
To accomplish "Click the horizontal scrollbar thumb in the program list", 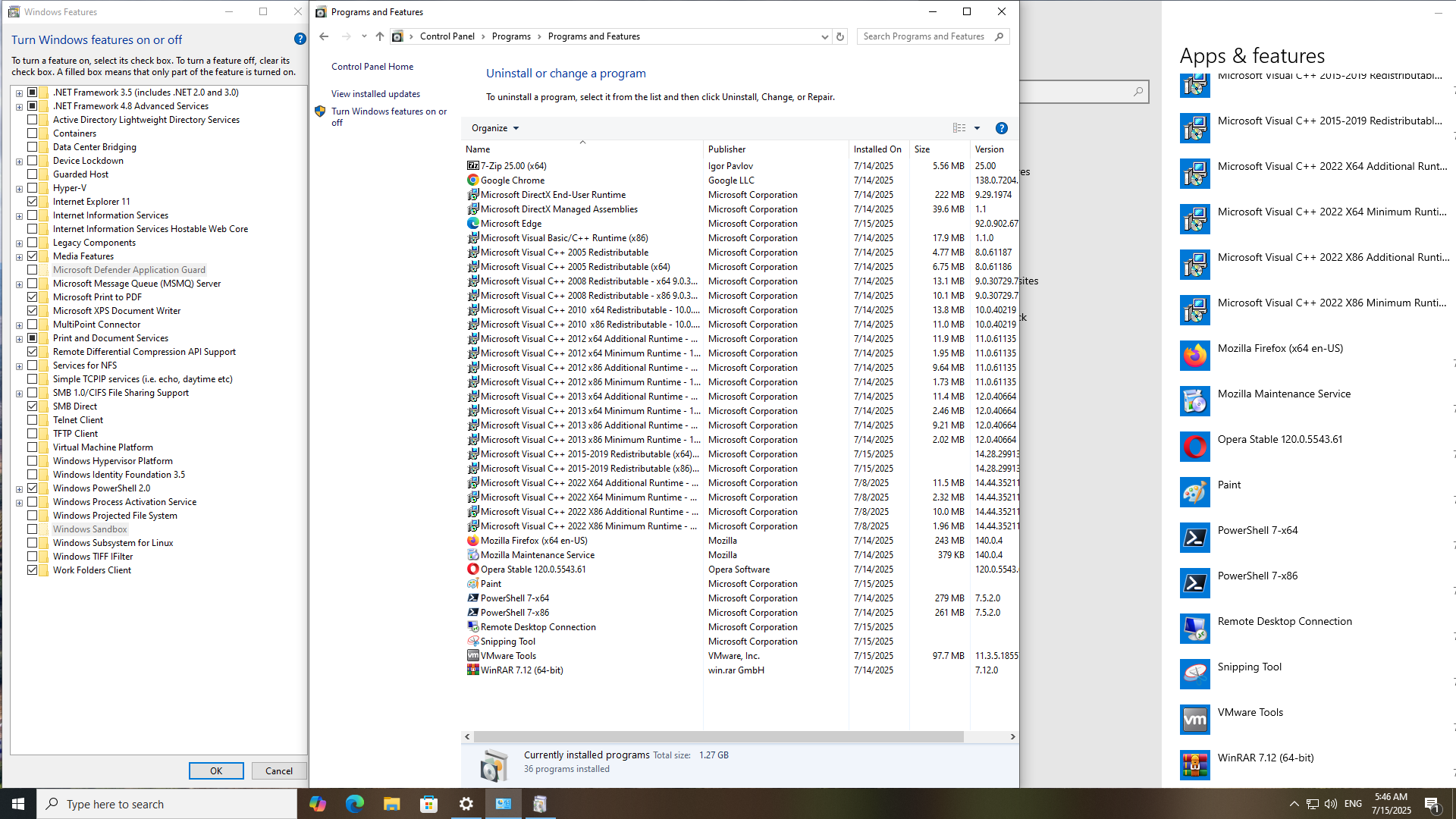I will pos(718,736).
